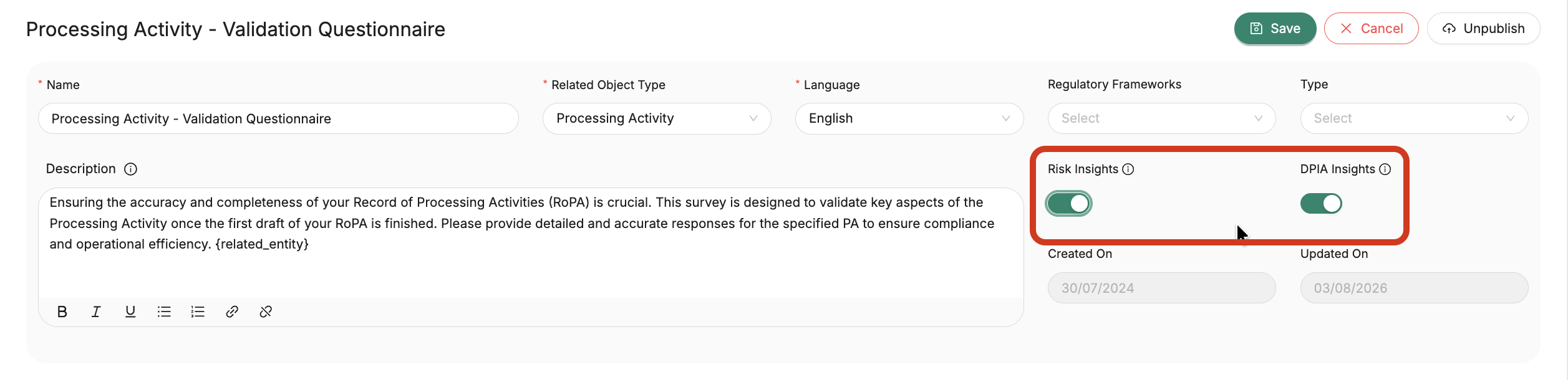This screenshot has width=1568, height=380.
Task: Insert a bulleted list
Action: (x=164, y=311)
